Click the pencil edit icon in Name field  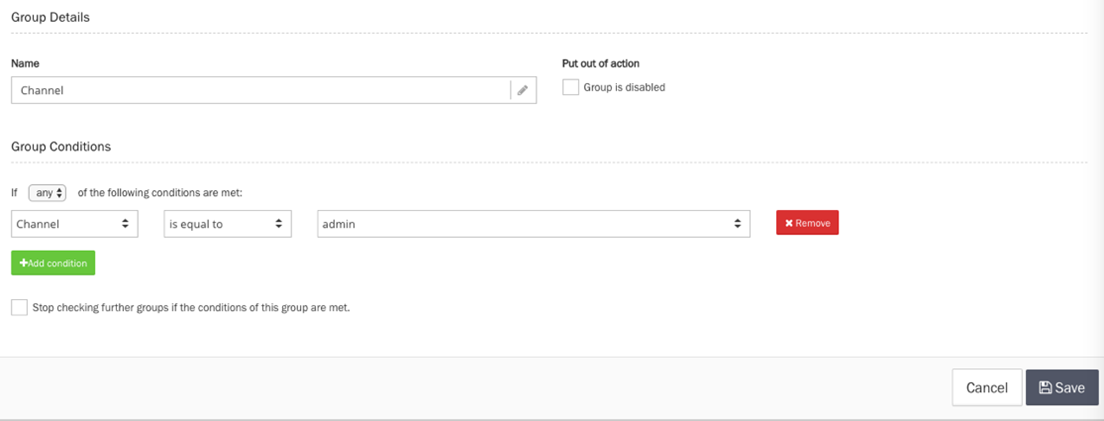pyautogui.click(x=522, y=90)
